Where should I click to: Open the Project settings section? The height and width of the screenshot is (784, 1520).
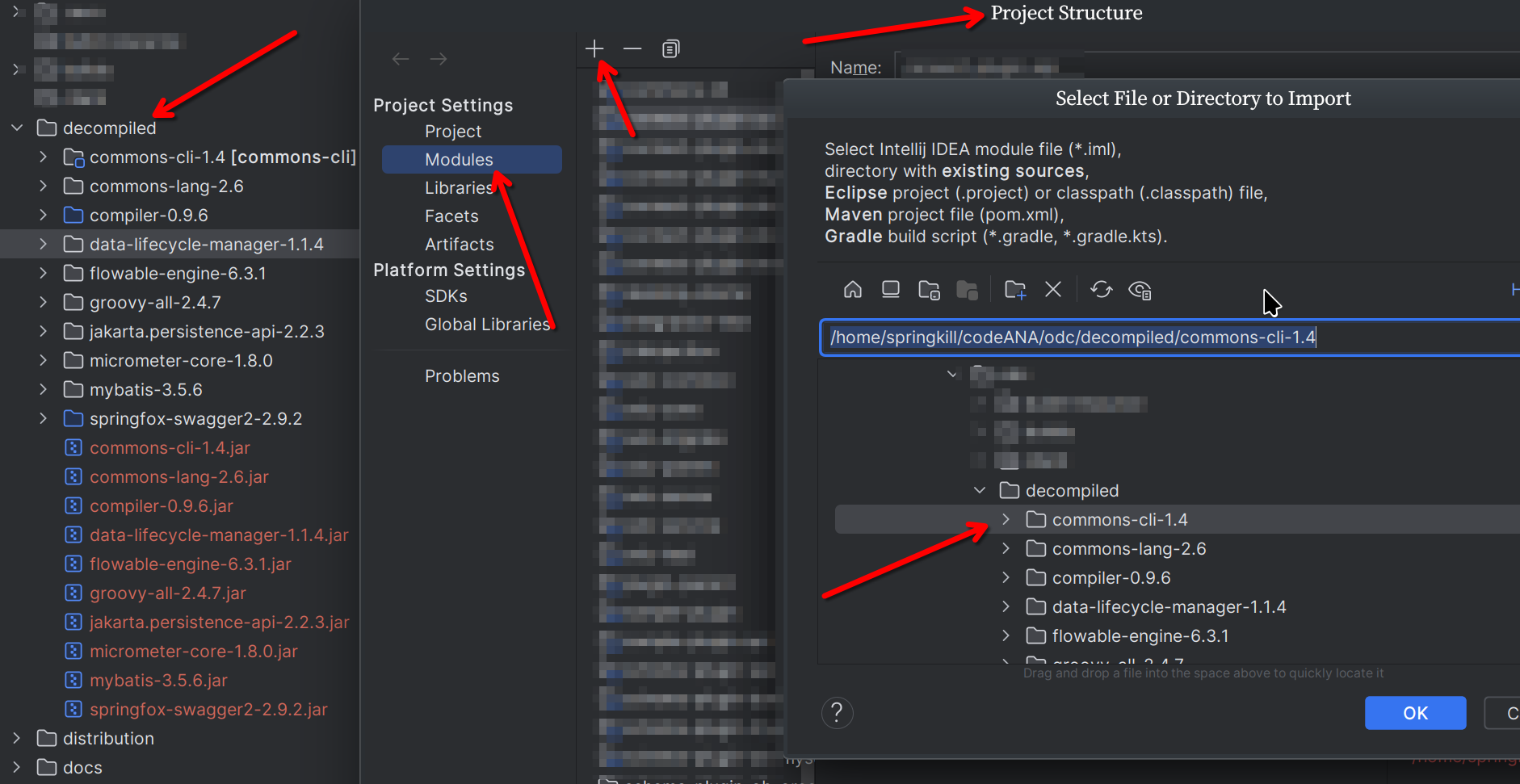pos(453,131)
